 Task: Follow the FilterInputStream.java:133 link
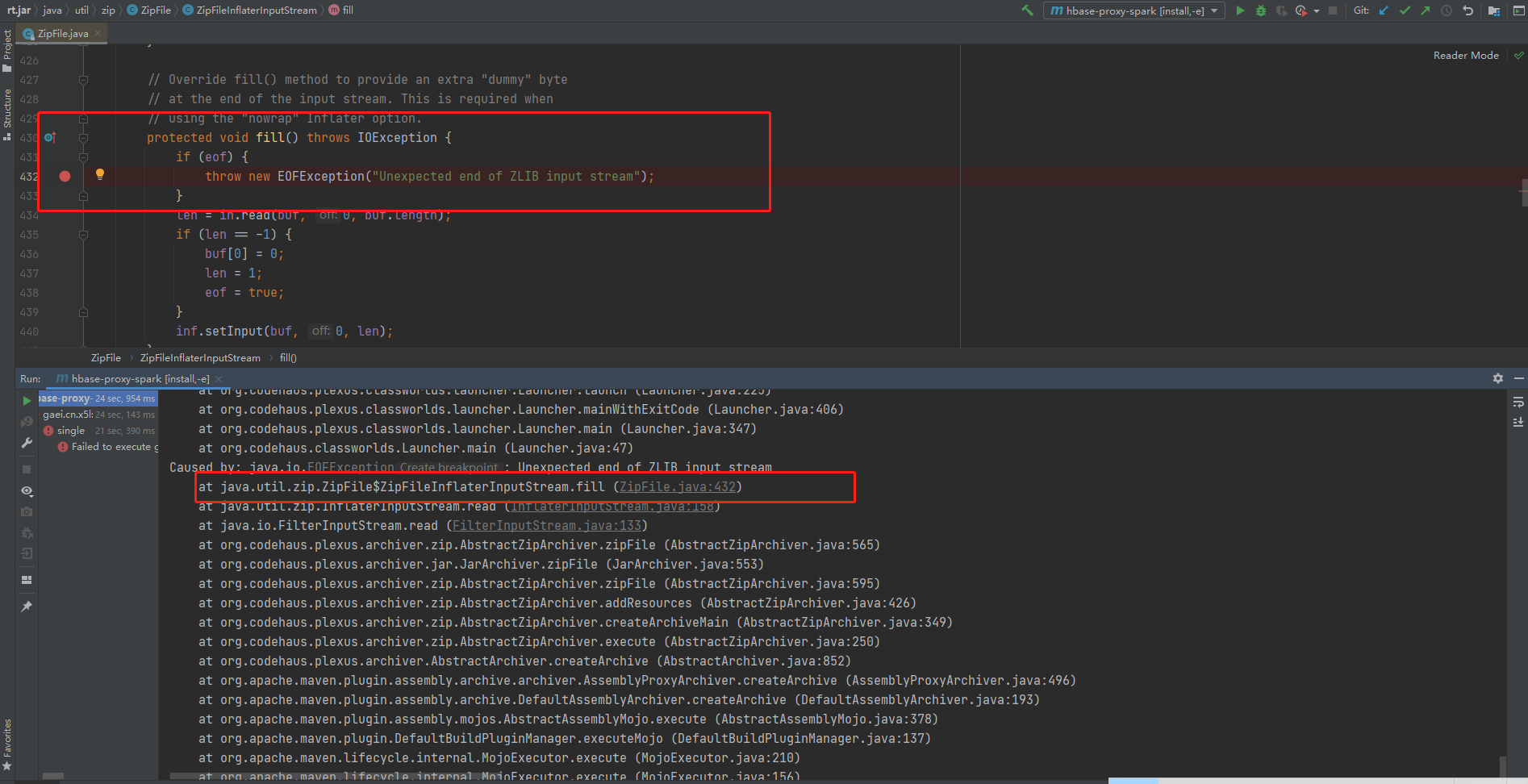(x=548, y=525)
